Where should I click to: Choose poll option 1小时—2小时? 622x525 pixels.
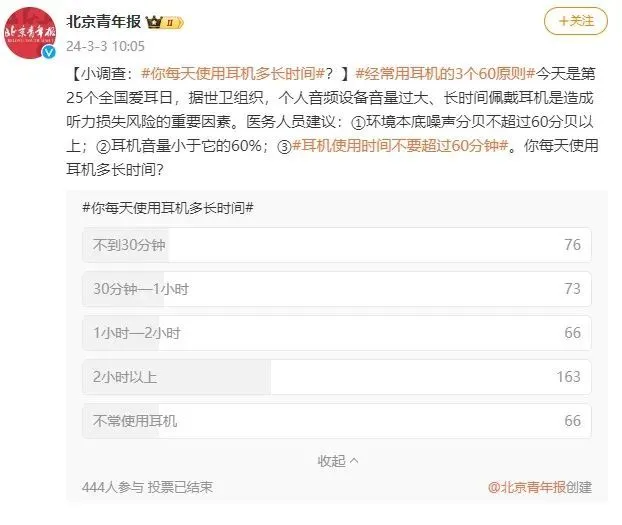point(337,333)
